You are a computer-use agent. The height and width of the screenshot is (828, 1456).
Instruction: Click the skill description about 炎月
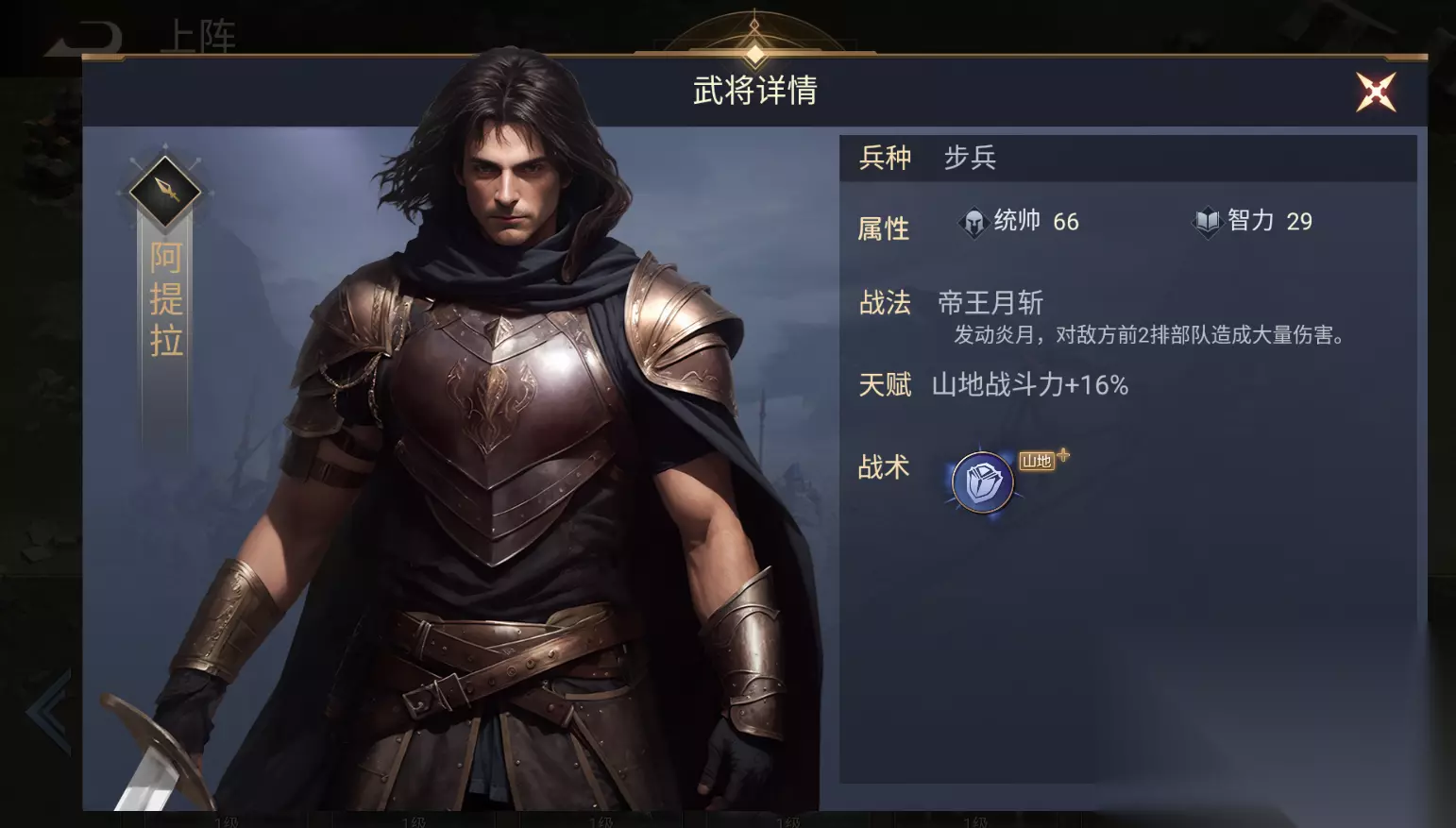tap(1150, 335)
